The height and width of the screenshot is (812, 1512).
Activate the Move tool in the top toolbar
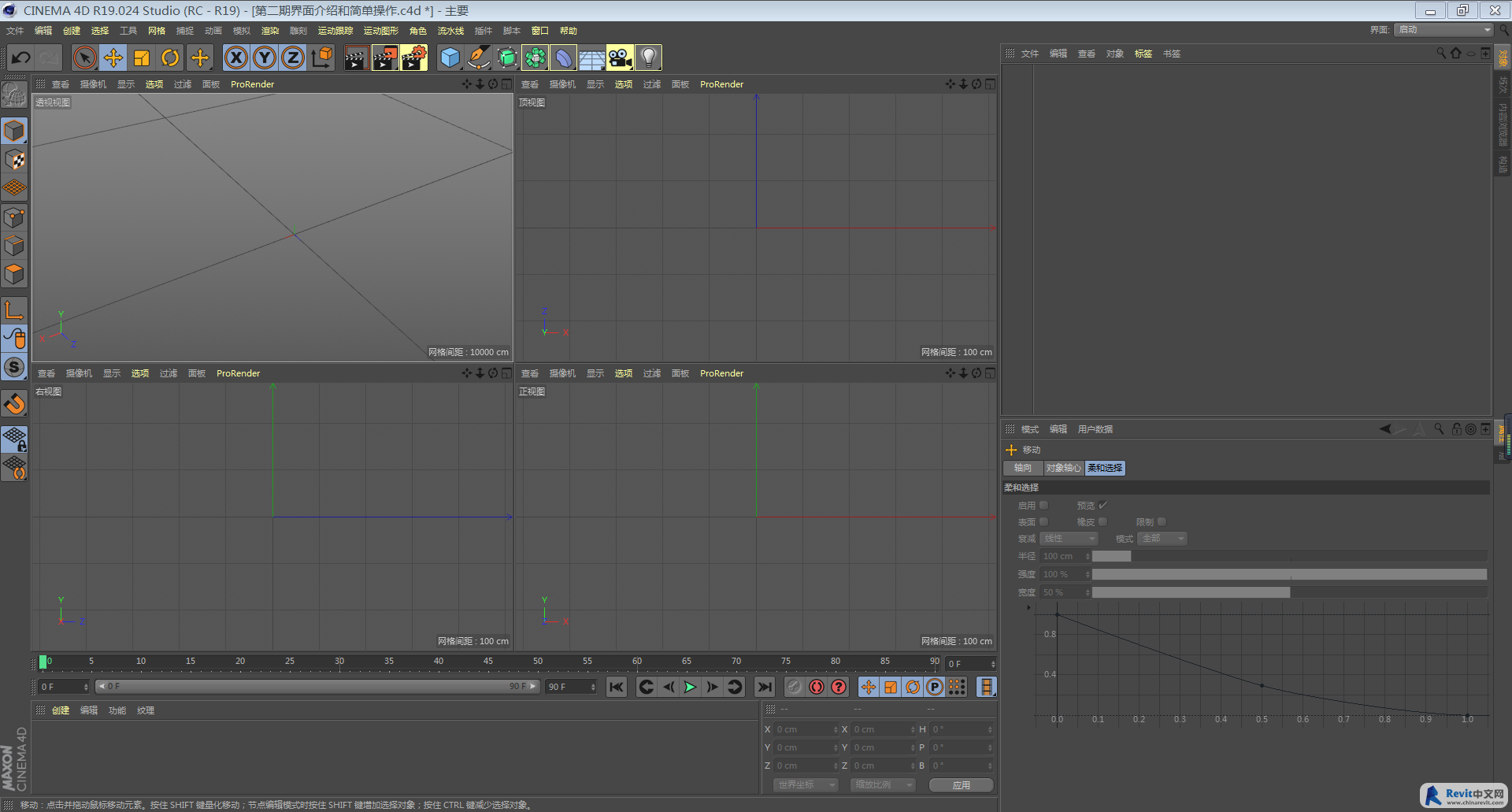coord(113,57)
